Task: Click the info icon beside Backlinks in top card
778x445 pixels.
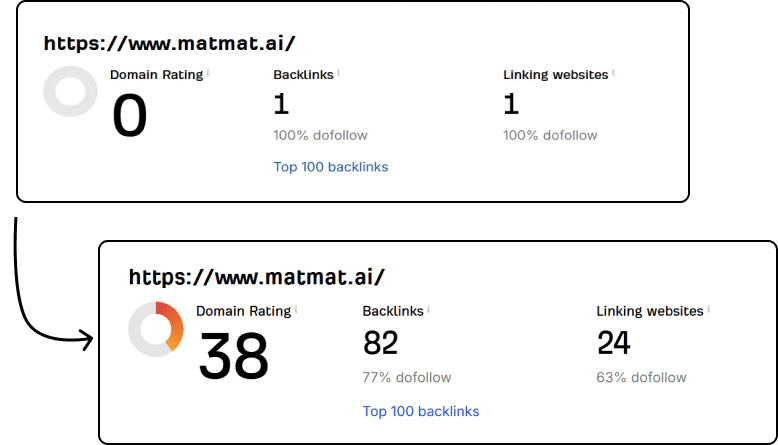Action: click(x=339, y=72)
